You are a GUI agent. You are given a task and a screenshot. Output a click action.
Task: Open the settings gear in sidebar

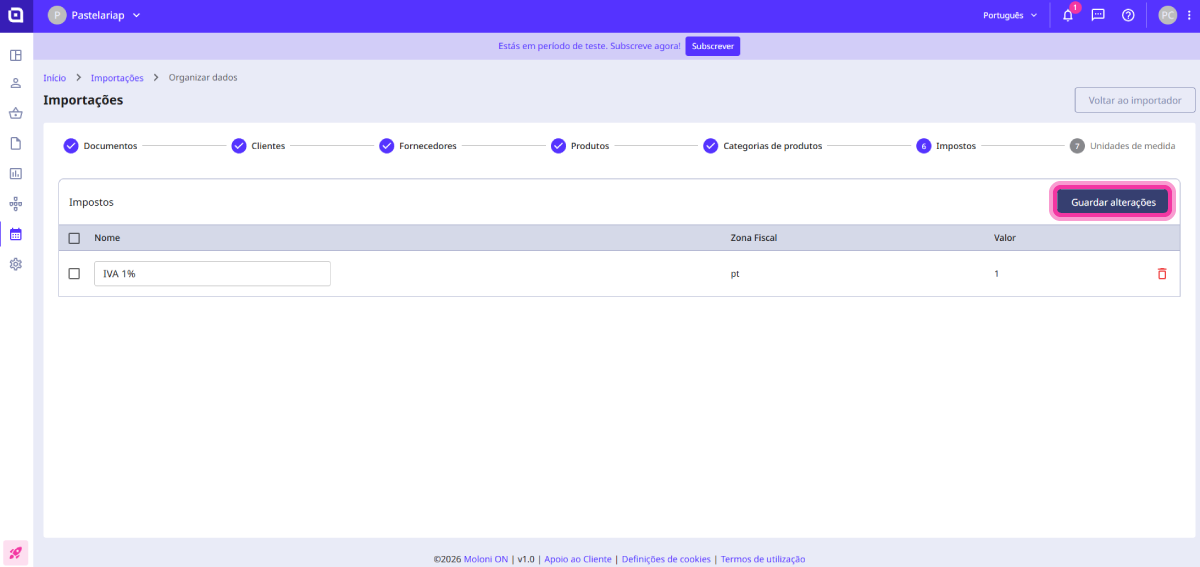[16, 264]
